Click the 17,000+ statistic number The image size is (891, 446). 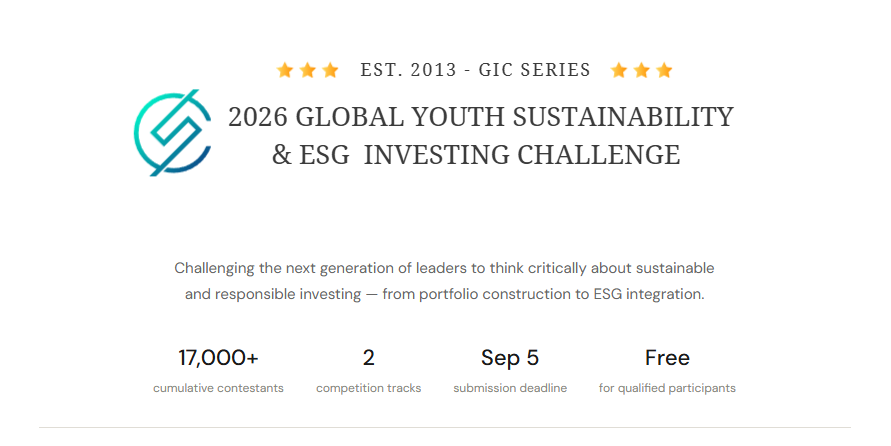[218, 358]
